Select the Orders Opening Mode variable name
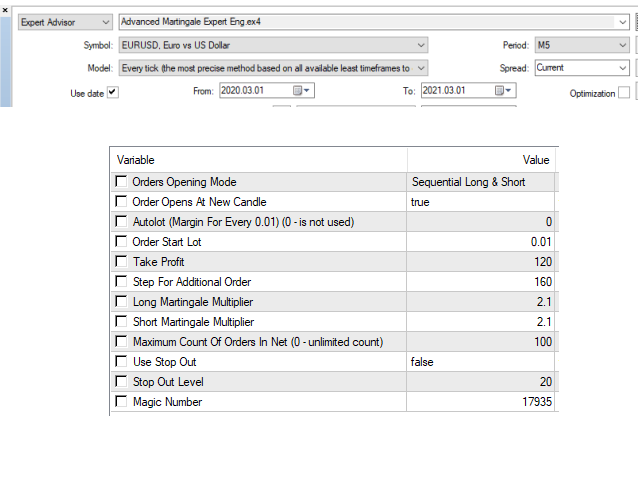The image size is (640, 480). 184,182
